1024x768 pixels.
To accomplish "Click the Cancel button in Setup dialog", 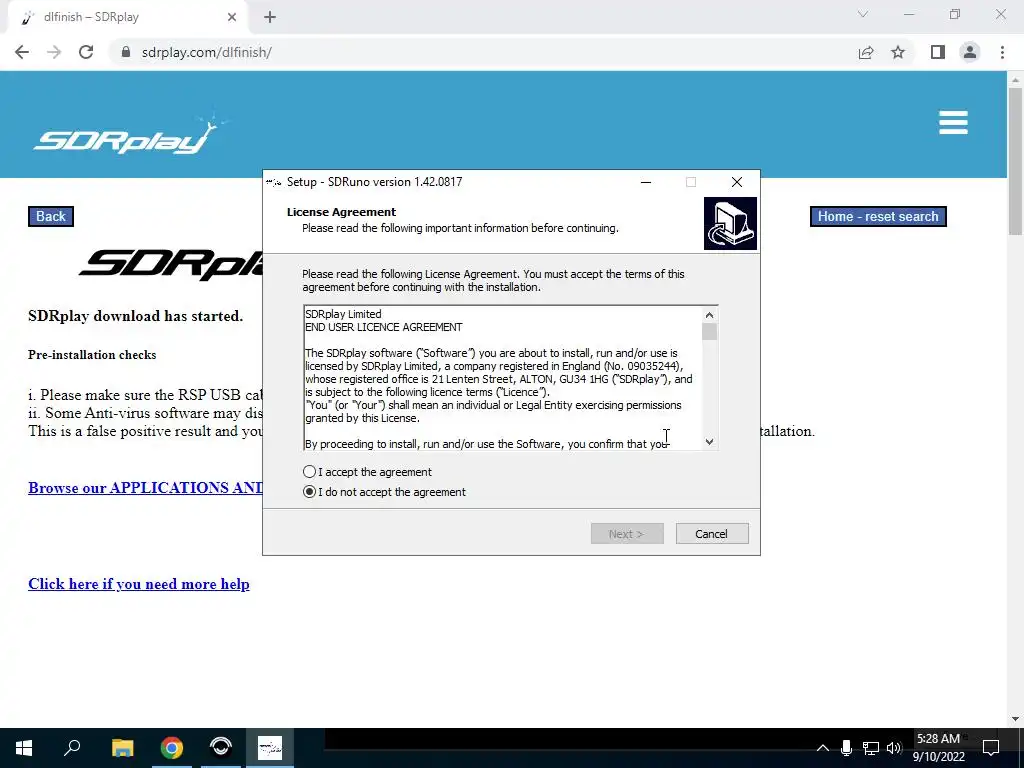I will point(712,534).
